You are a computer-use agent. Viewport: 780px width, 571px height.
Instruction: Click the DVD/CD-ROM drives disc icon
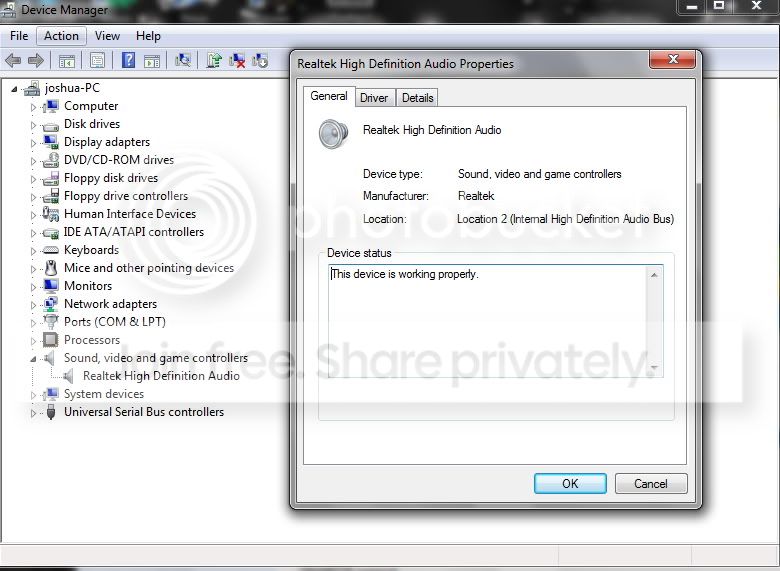(x=51, y=160)
